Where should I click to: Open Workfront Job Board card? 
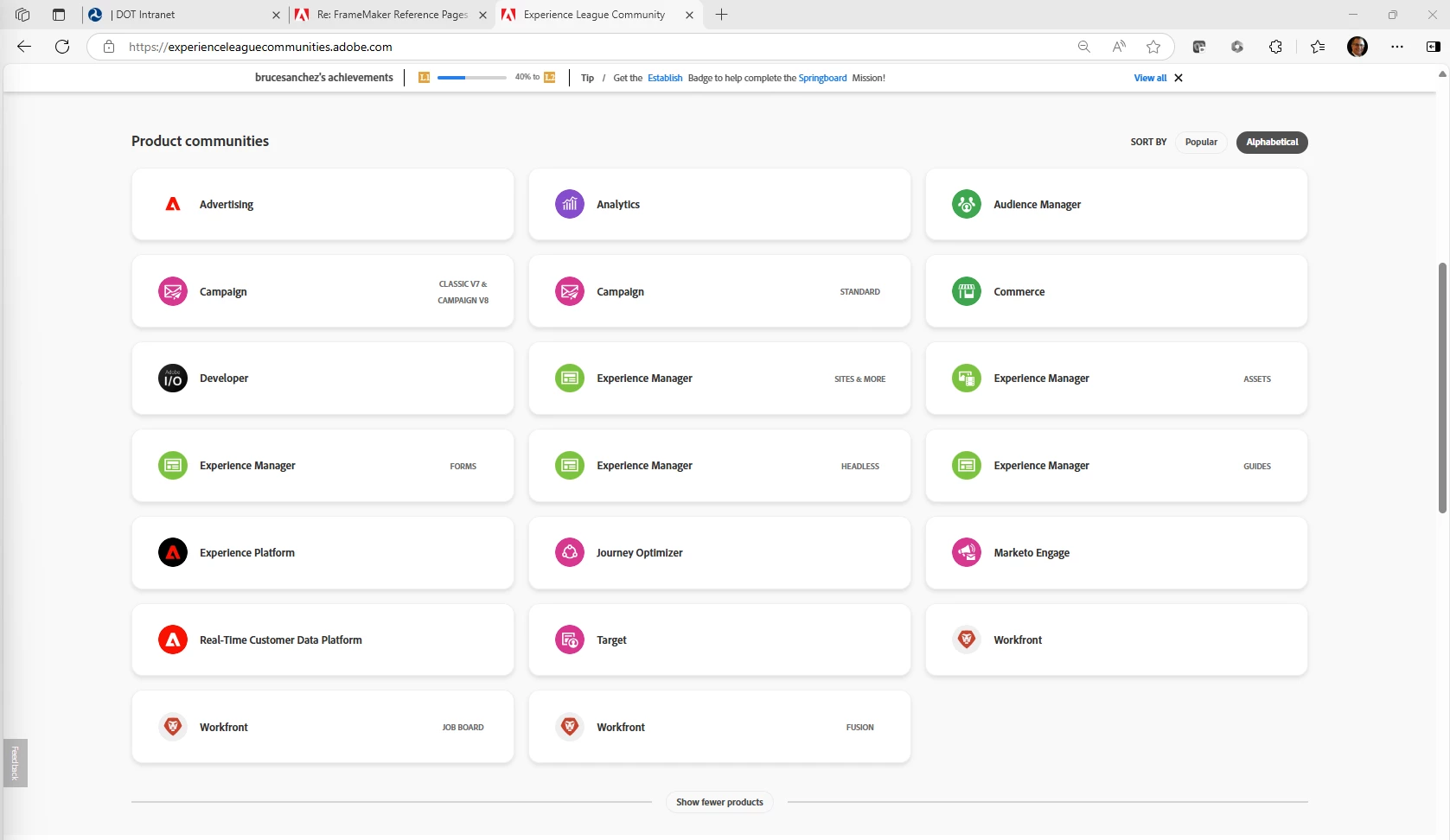tap(323, 727)
